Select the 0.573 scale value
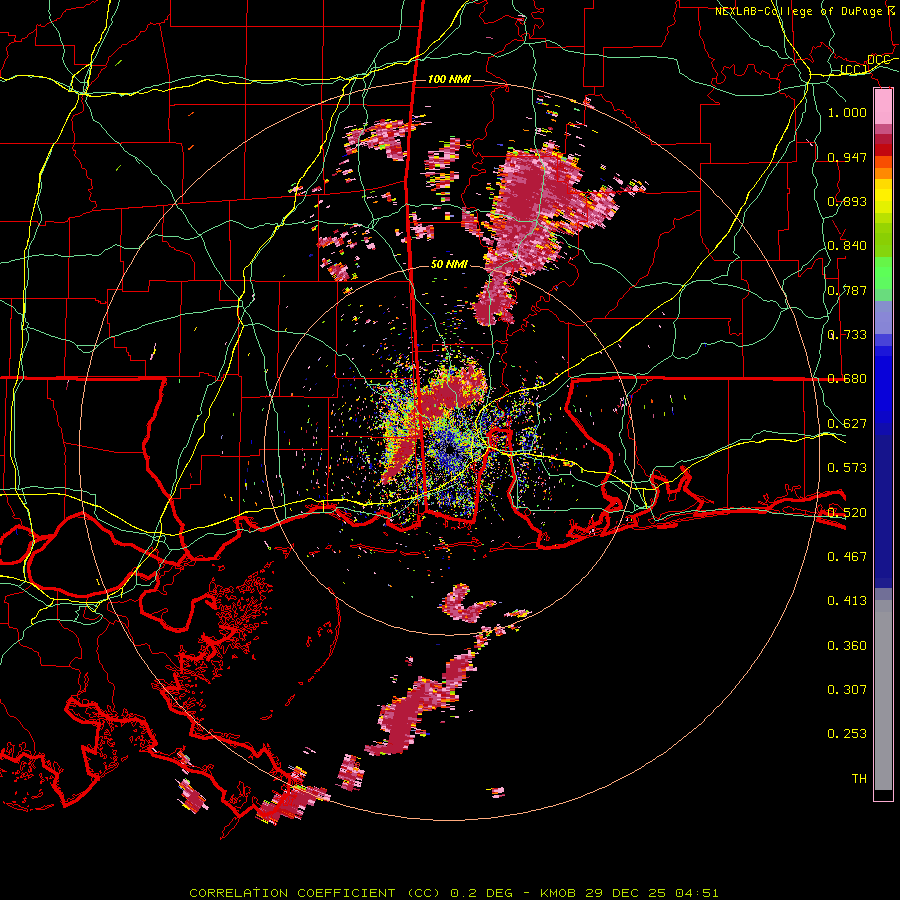This screenshot has height=900, width=900. click(847, 467)
